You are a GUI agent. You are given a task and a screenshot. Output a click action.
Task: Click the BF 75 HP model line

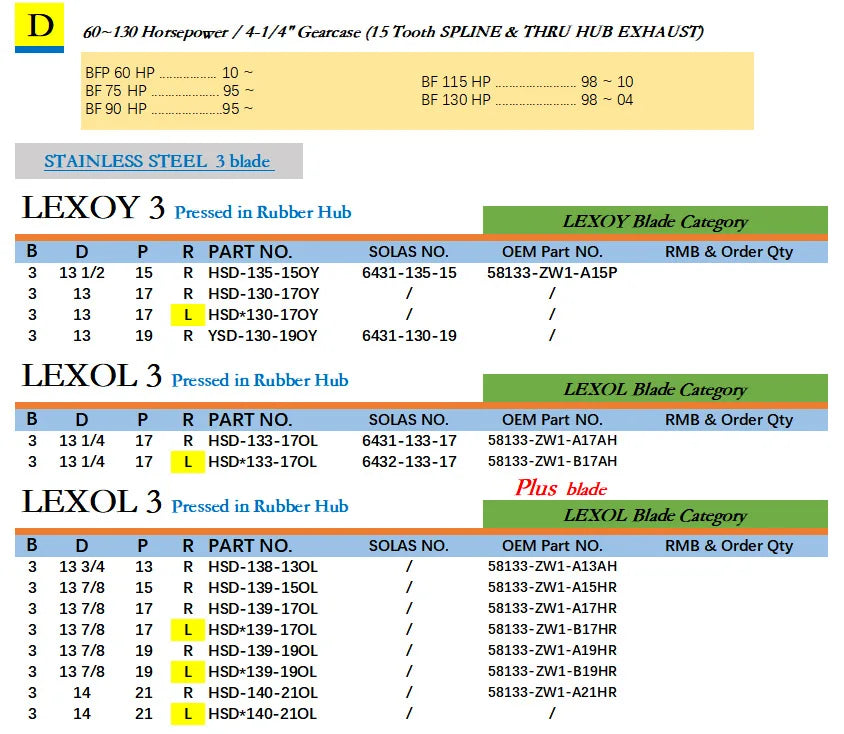[x=169, y=90]
